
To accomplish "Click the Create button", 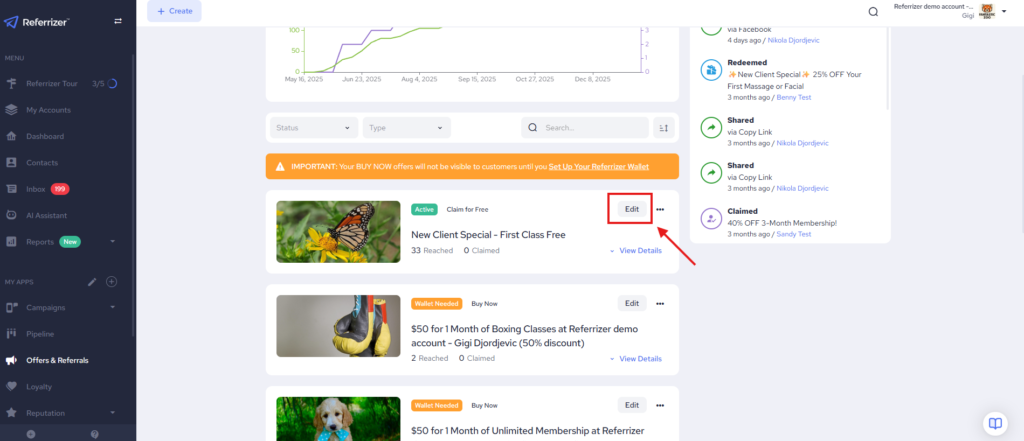I will point(174,11).
